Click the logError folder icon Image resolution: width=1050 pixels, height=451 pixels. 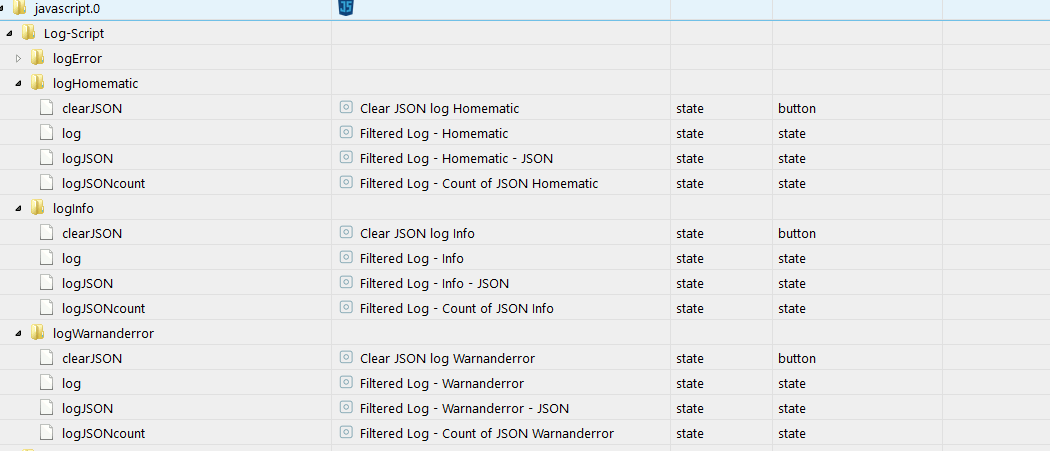(x=37, y=58)
